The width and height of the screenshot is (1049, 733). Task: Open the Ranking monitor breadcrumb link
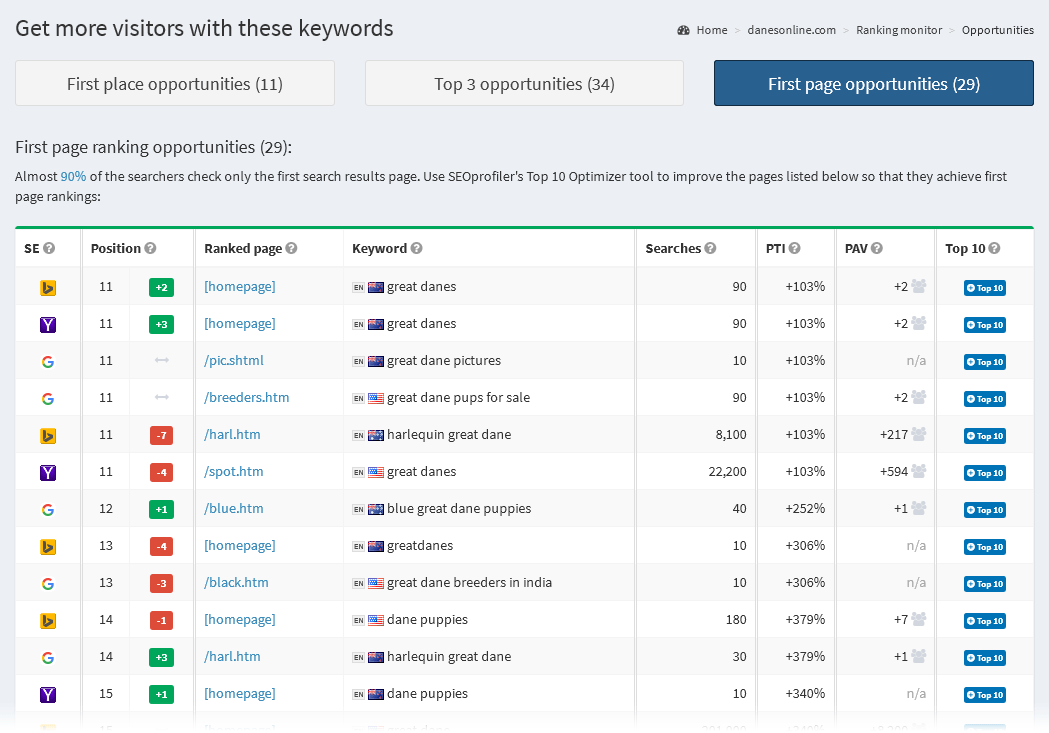(899, 30)
